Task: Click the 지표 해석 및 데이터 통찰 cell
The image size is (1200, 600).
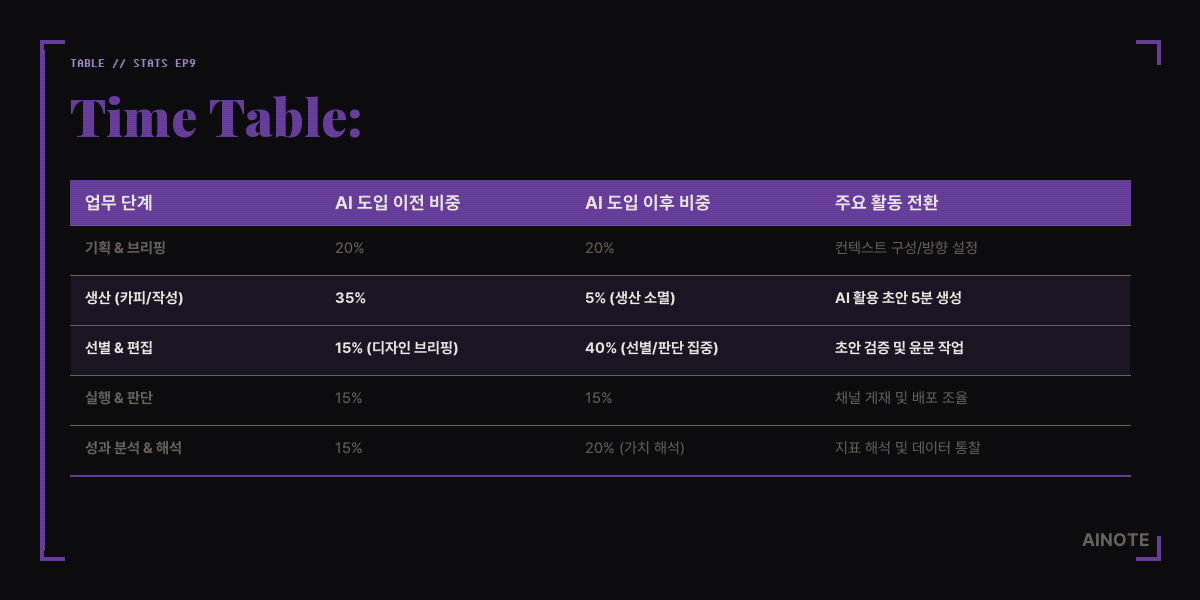Action: coord(907,448)
